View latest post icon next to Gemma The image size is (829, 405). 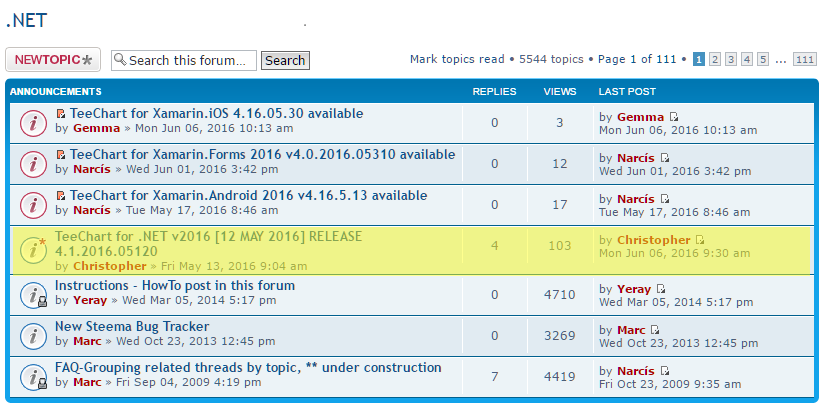674,117
